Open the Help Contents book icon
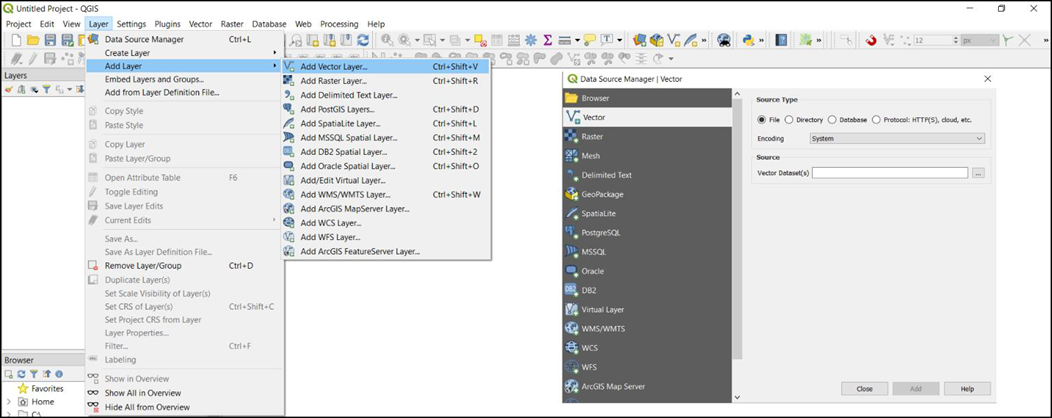 click(781, 40)
